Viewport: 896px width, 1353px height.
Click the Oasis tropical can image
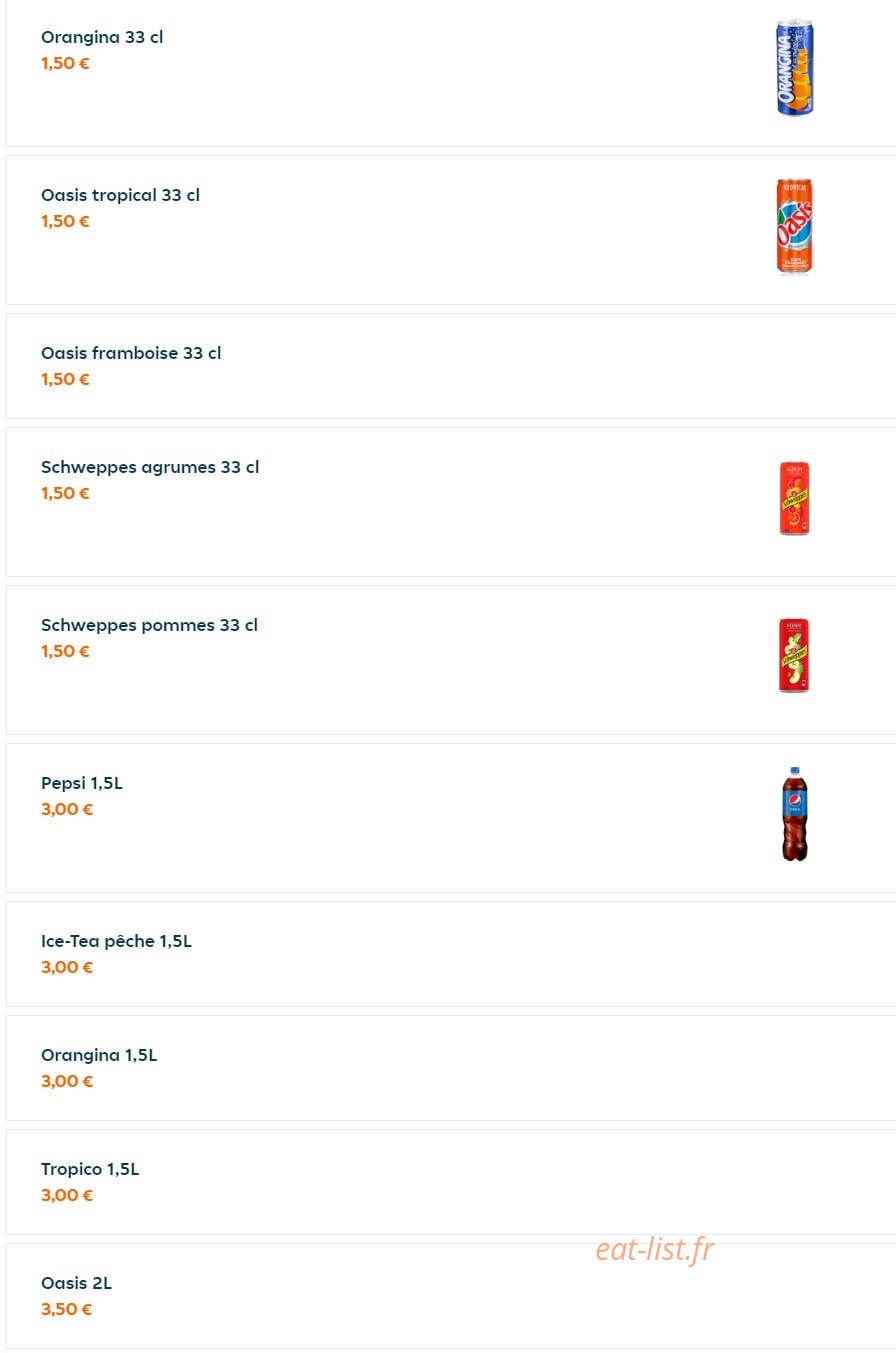pos(795,226)
